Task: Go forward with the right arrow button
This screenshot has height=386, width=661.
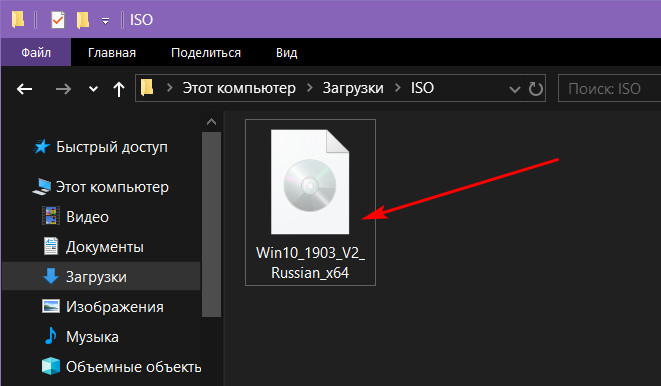Action: [63, 89]
